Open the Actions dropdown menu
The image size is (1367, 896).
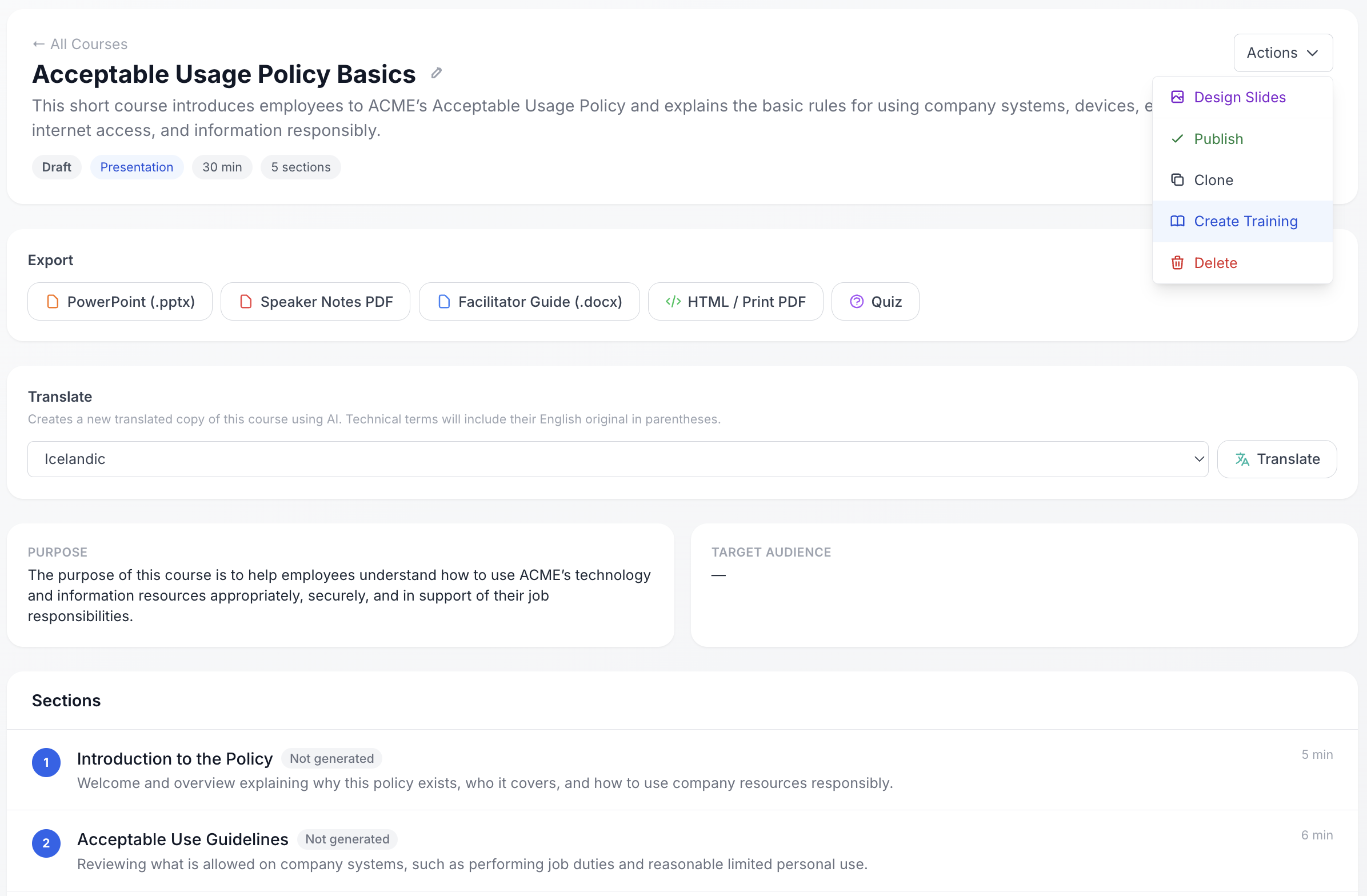point(1282,53)
